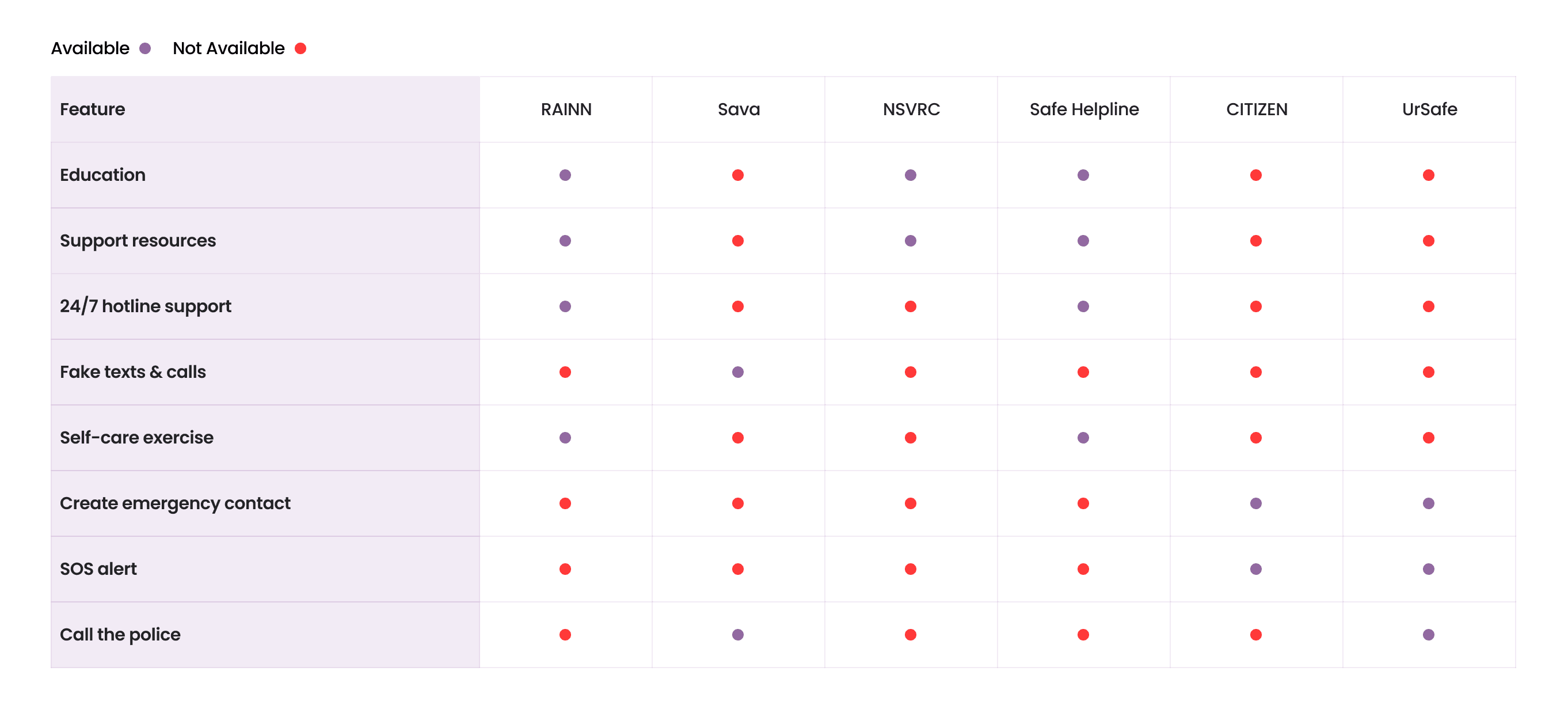Image resolution: width=1568 pixels, height=705 pixels.
Task: Select the UrSafe column header
Action: [x=1429, y=109]
